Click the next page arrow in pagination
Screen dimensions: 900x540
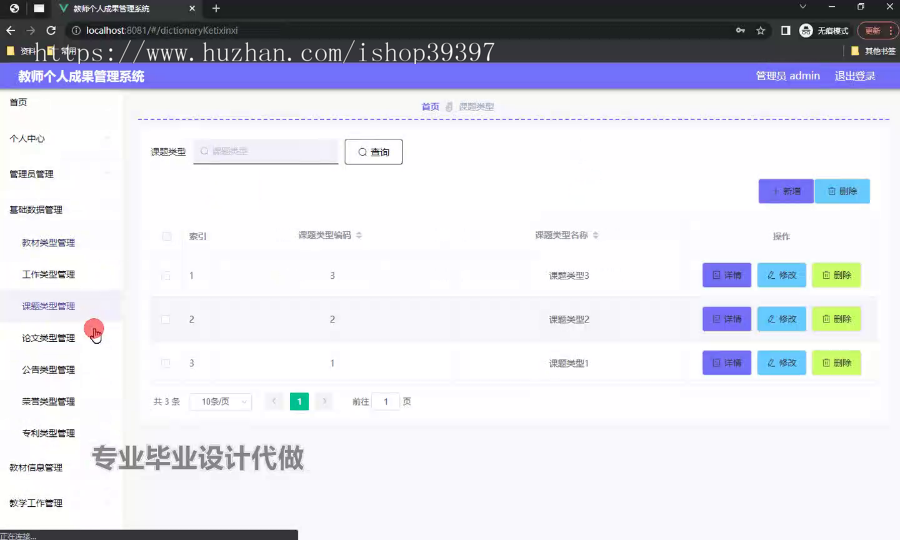coord(324,402)
